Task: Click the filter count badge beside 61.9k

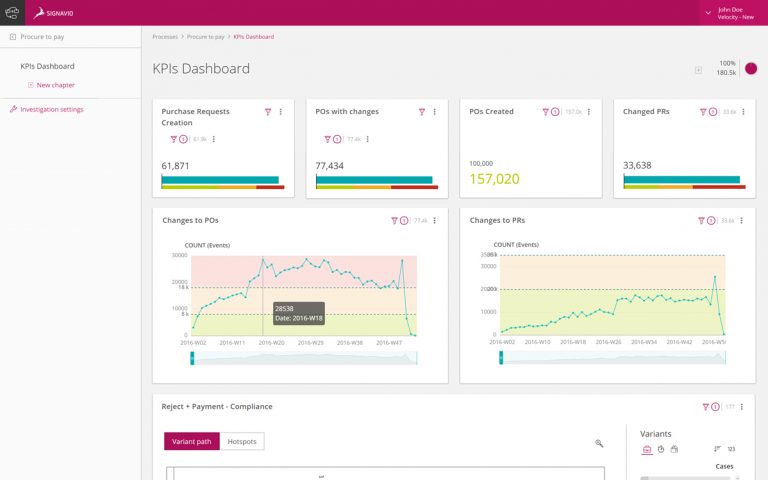Action: [183, 139]
